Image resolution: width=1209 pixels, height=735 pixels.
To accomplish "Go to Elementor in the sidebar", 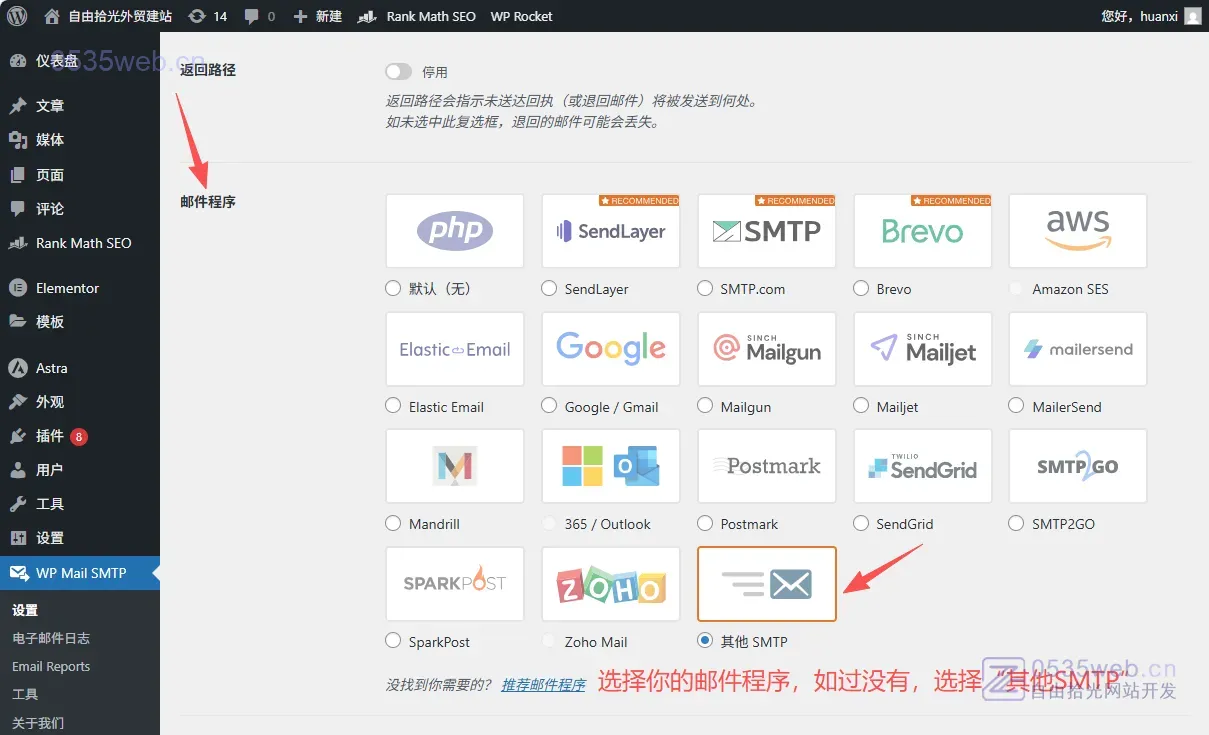I will [67, 288].
